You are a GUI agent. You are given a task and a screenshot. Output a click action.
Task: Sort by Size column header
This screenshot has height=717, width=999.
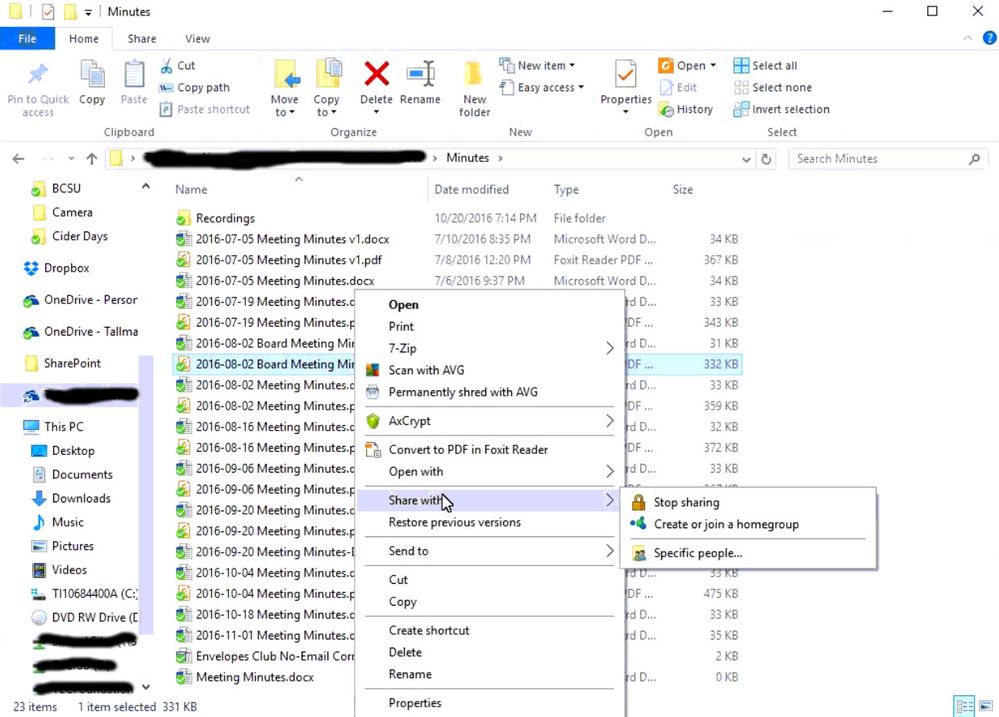pyautogui.click(x=682, y=189)
